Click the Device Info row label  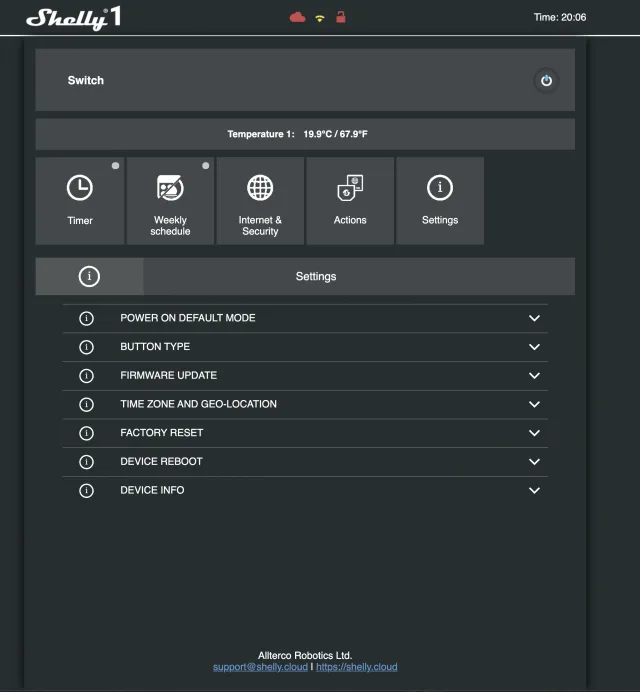click(152, 491)
